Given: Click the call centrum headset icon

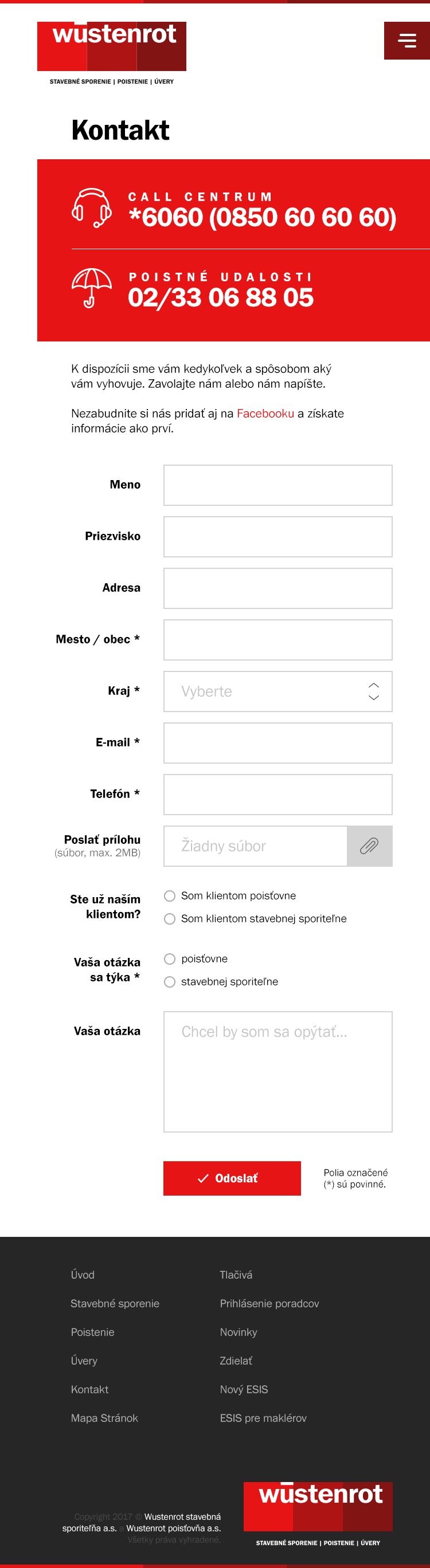Looking at the screenshot, I should pos(91,207).
